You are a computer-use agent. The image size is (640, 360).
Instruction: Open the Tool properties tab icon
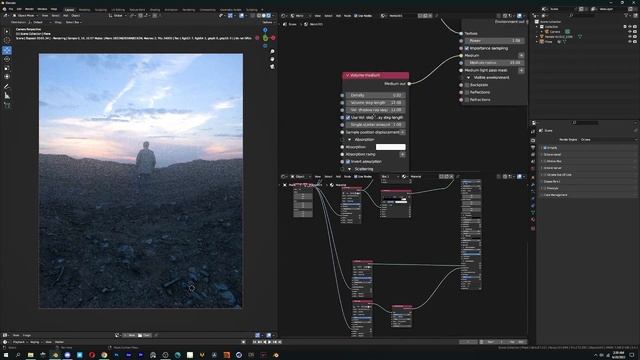[x=533, y=131]
